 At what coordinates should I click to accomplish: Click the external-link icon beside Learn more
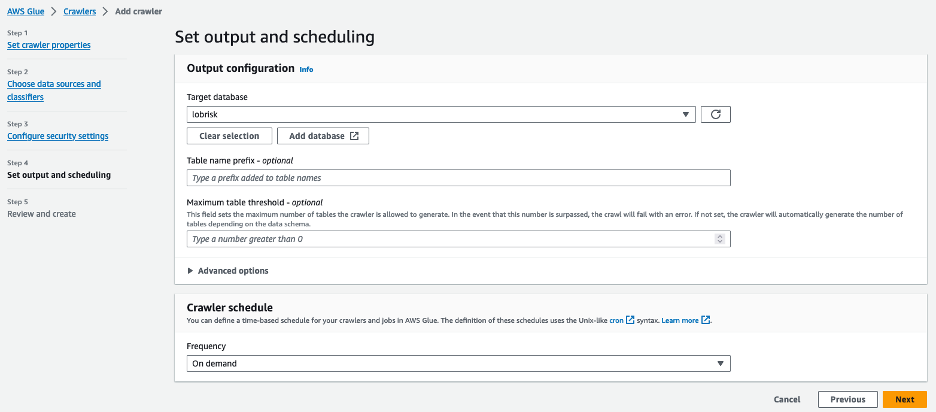click(x=705, y=320)
